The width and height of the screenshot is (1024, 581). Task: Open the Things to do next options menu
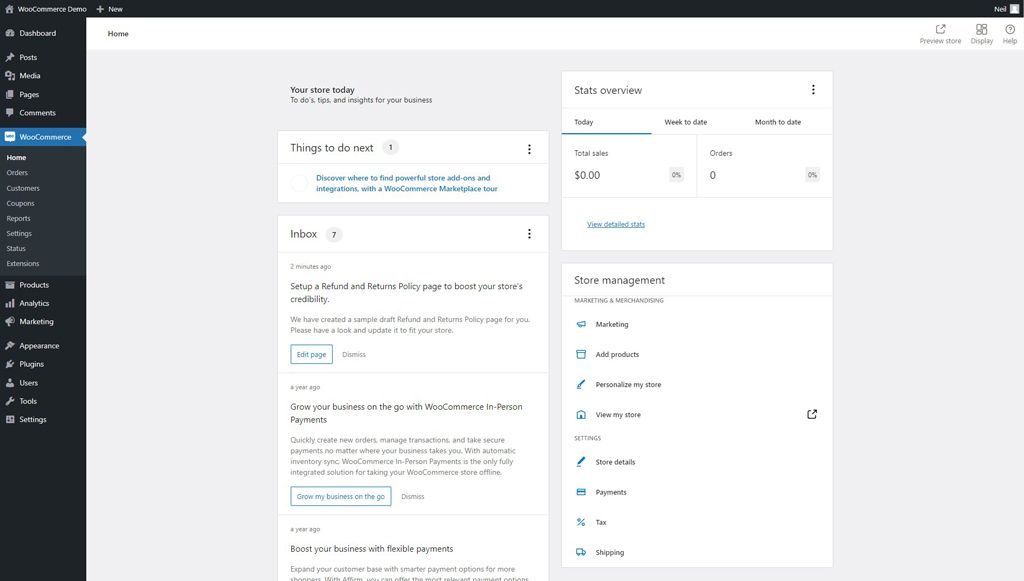529,147
